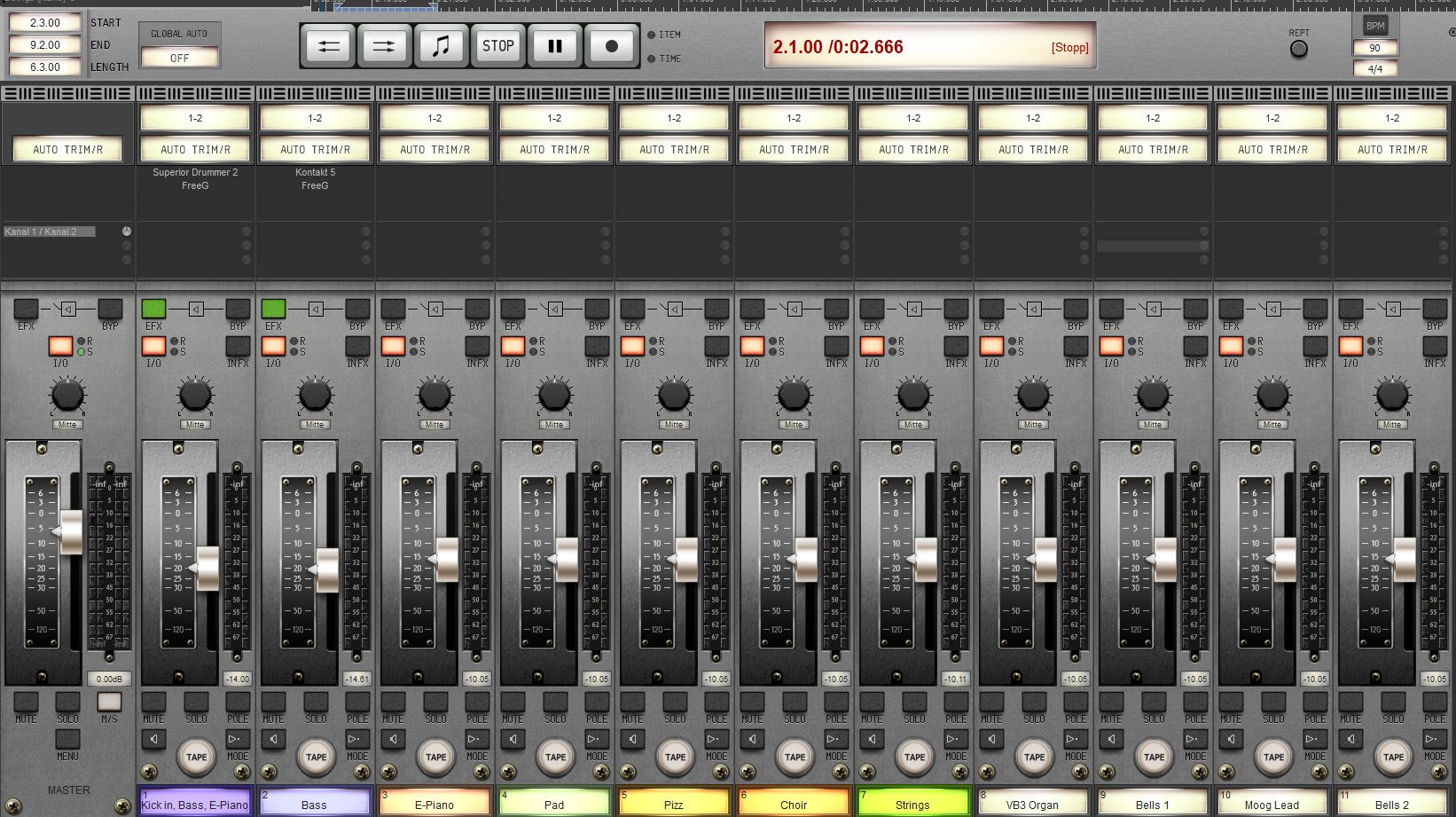
Task: Click the speaker monitor icon on the Pad track
Action: (x=513, y=739)
